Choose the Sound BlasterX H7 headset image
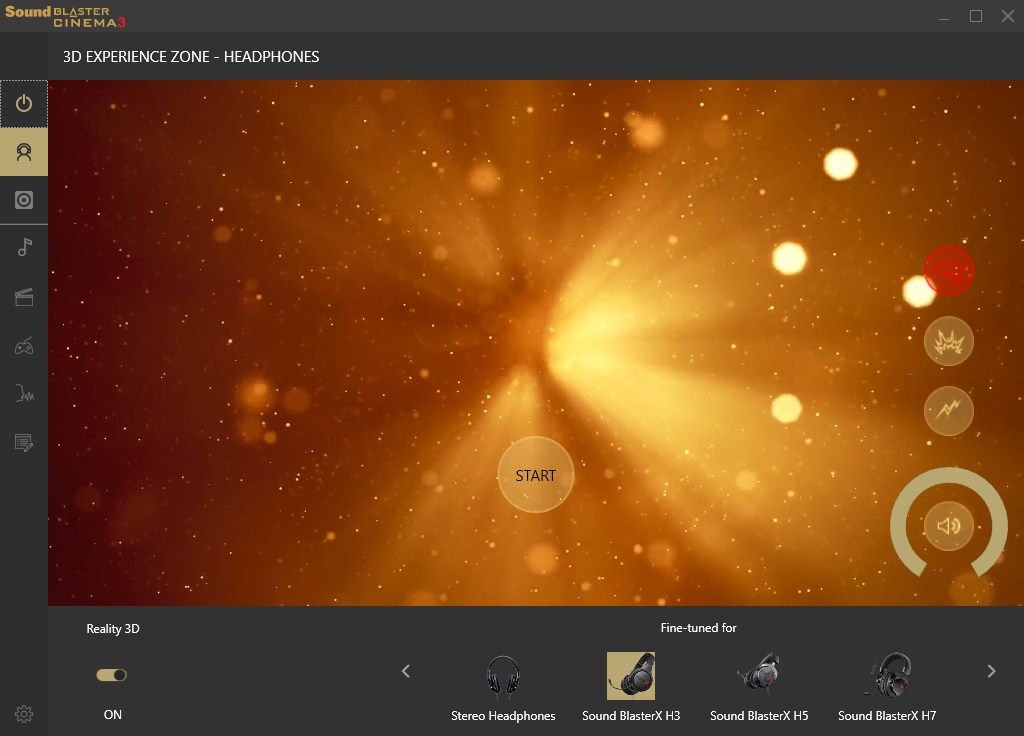Screen dimensions: 1024x736 [x=887, y=676]
